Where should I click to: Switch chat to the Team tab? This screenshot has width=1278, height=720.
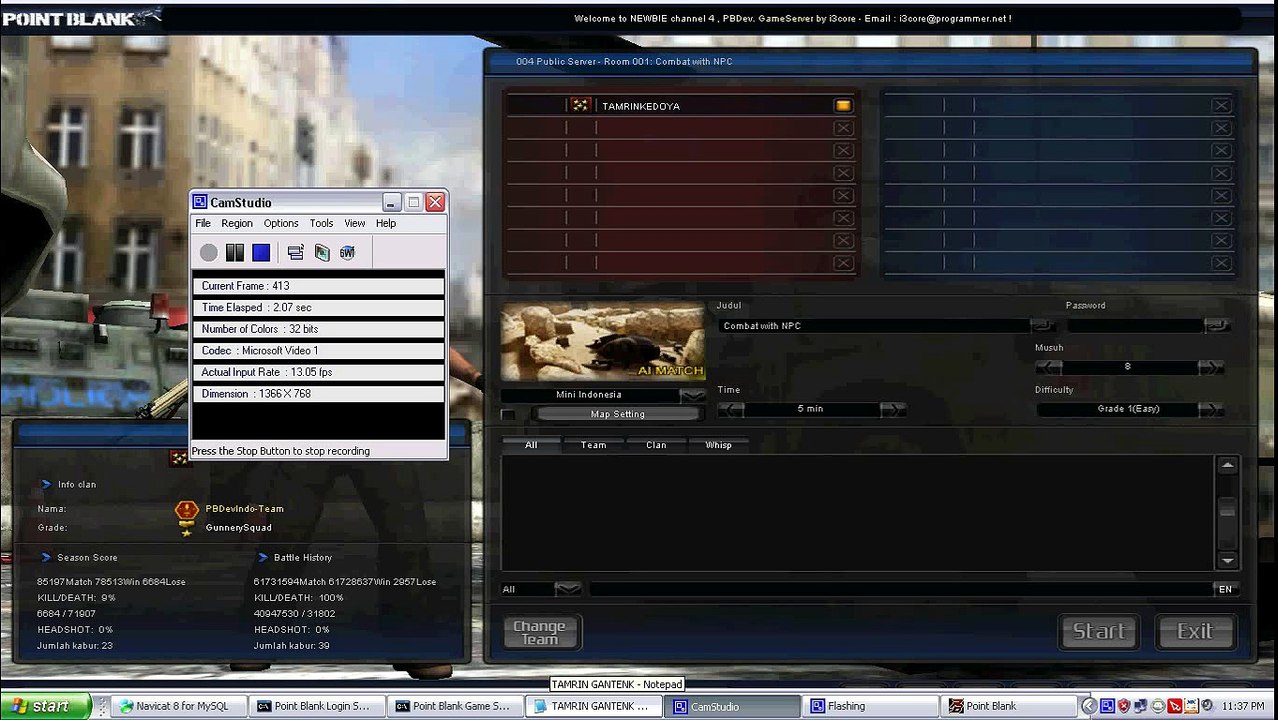coord(593,445)
